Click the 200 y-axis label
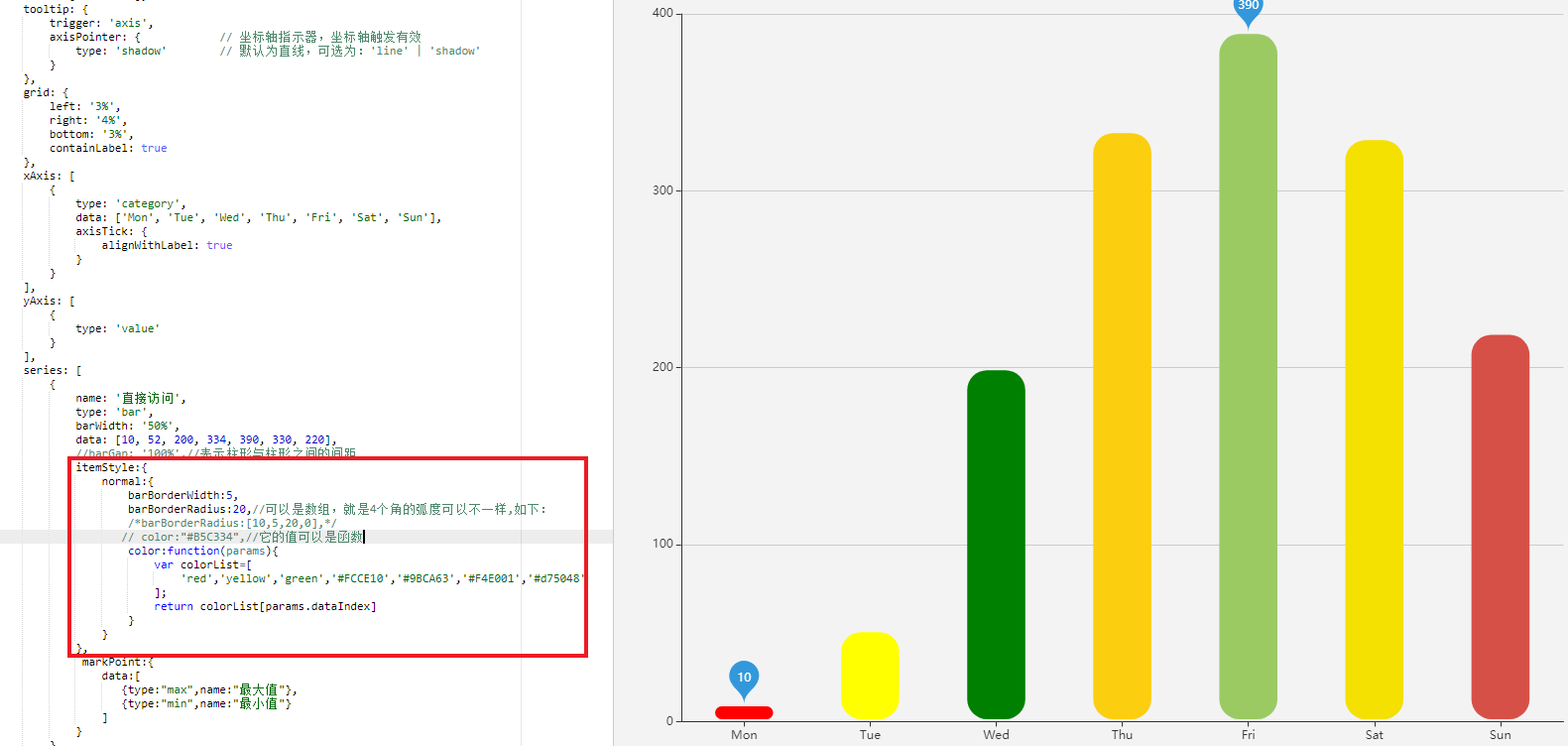The image size is (1568, 746). tap(663, 367)
